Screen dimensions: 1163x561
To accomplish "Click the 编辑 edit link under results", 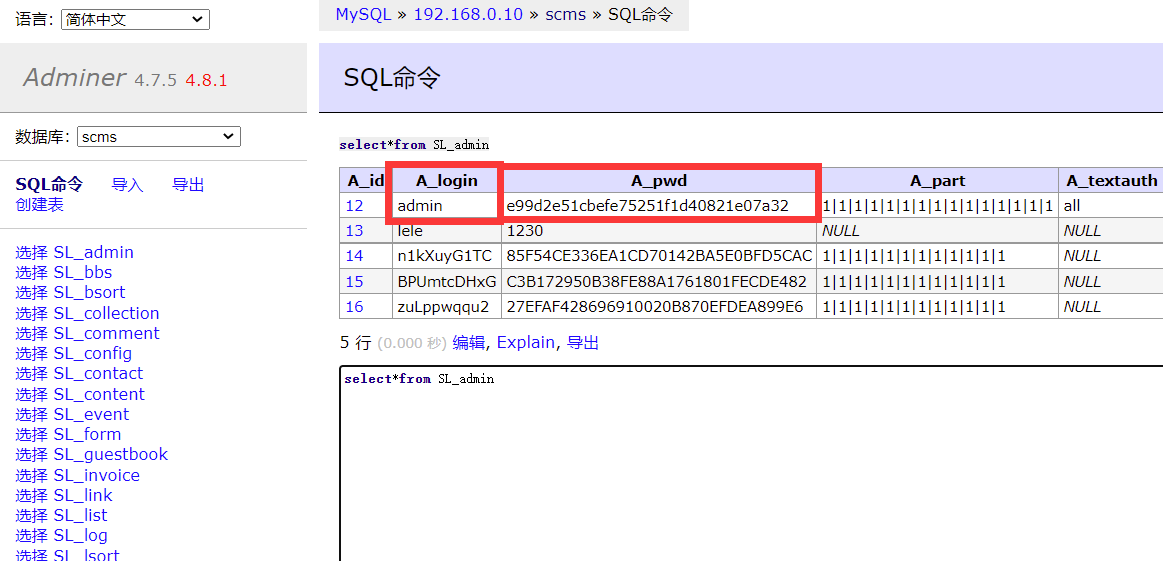I will [469, 342].
